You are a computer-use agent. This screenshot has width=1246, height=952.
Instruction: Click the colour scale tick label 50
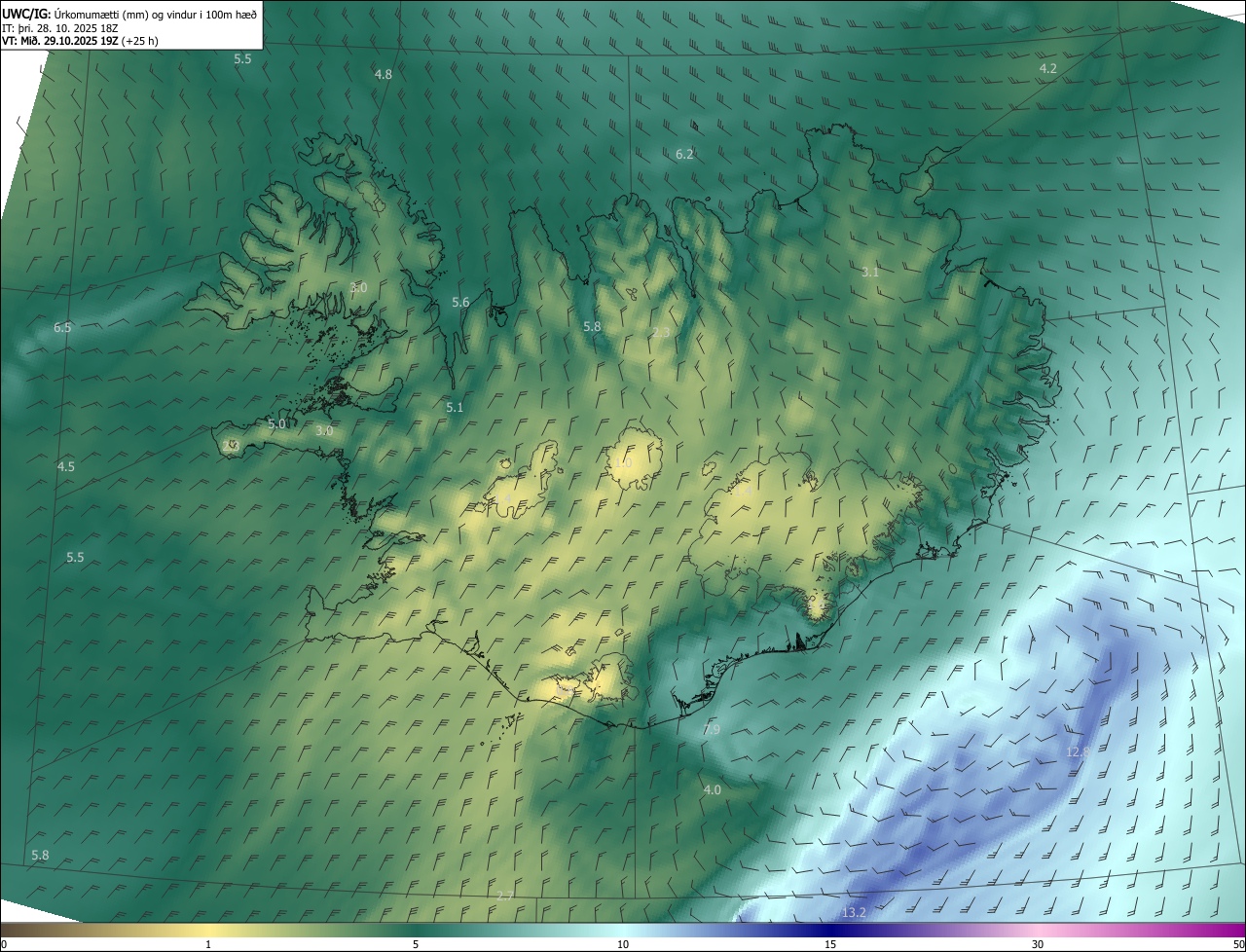coord(1238,945)
